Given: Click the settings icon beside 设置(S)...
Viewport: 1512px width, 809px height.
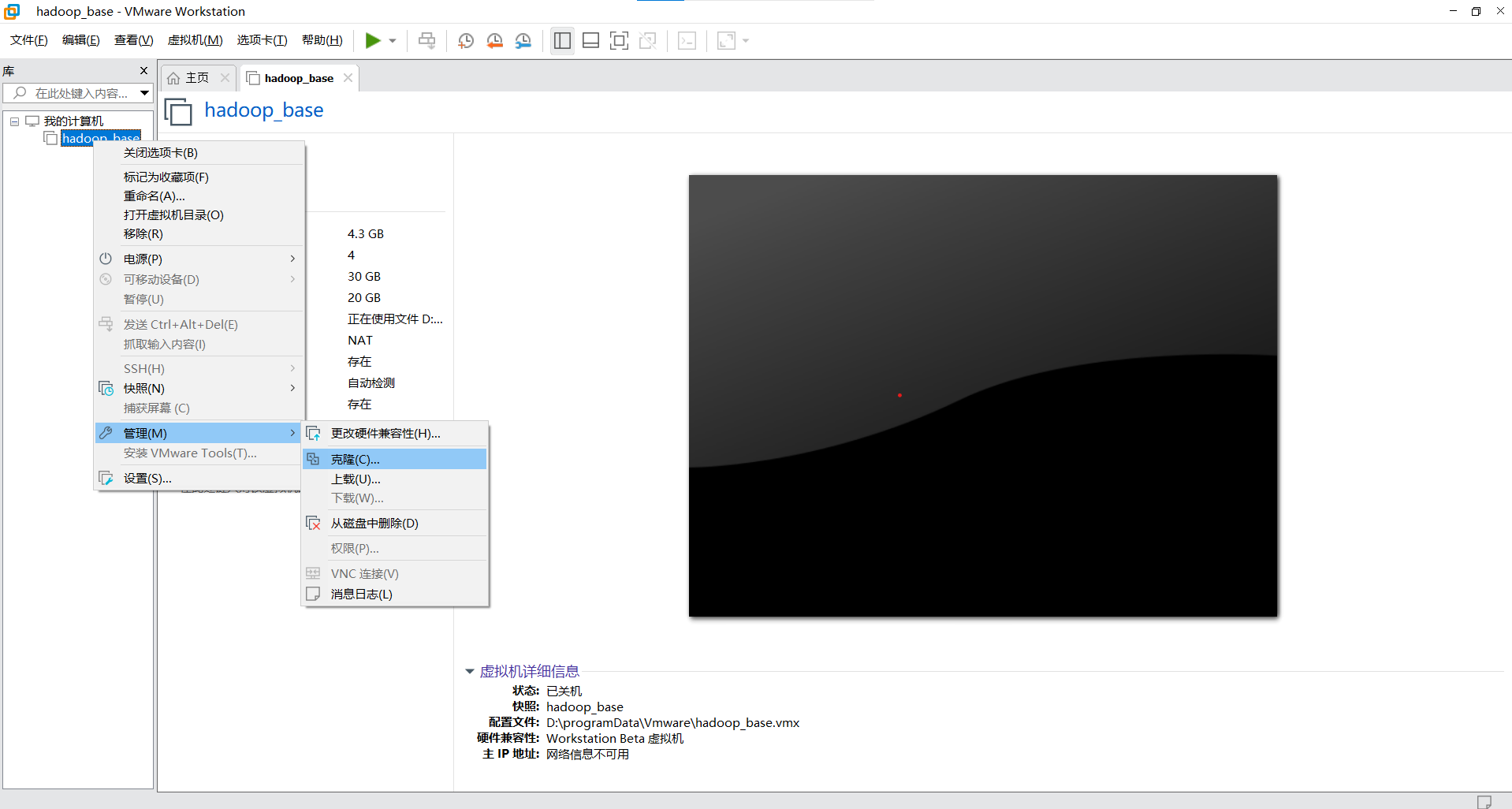Looking at the screenshot, I should click(x=106, y=478).
